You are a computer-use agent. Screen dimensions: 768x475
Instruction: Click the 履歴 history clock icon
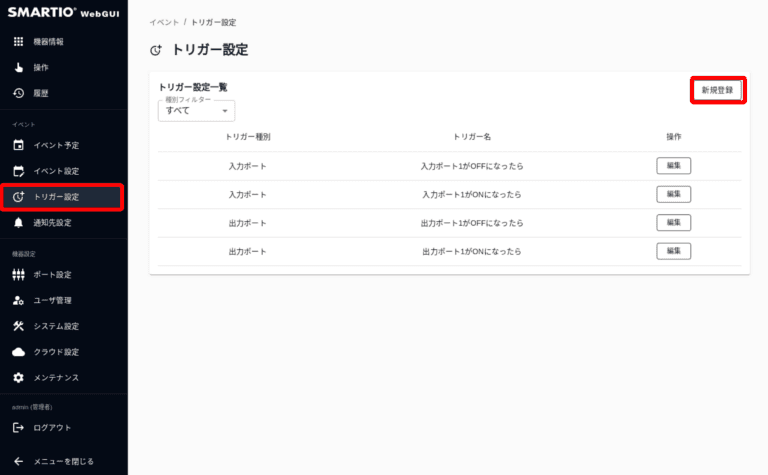click(18, 93)
